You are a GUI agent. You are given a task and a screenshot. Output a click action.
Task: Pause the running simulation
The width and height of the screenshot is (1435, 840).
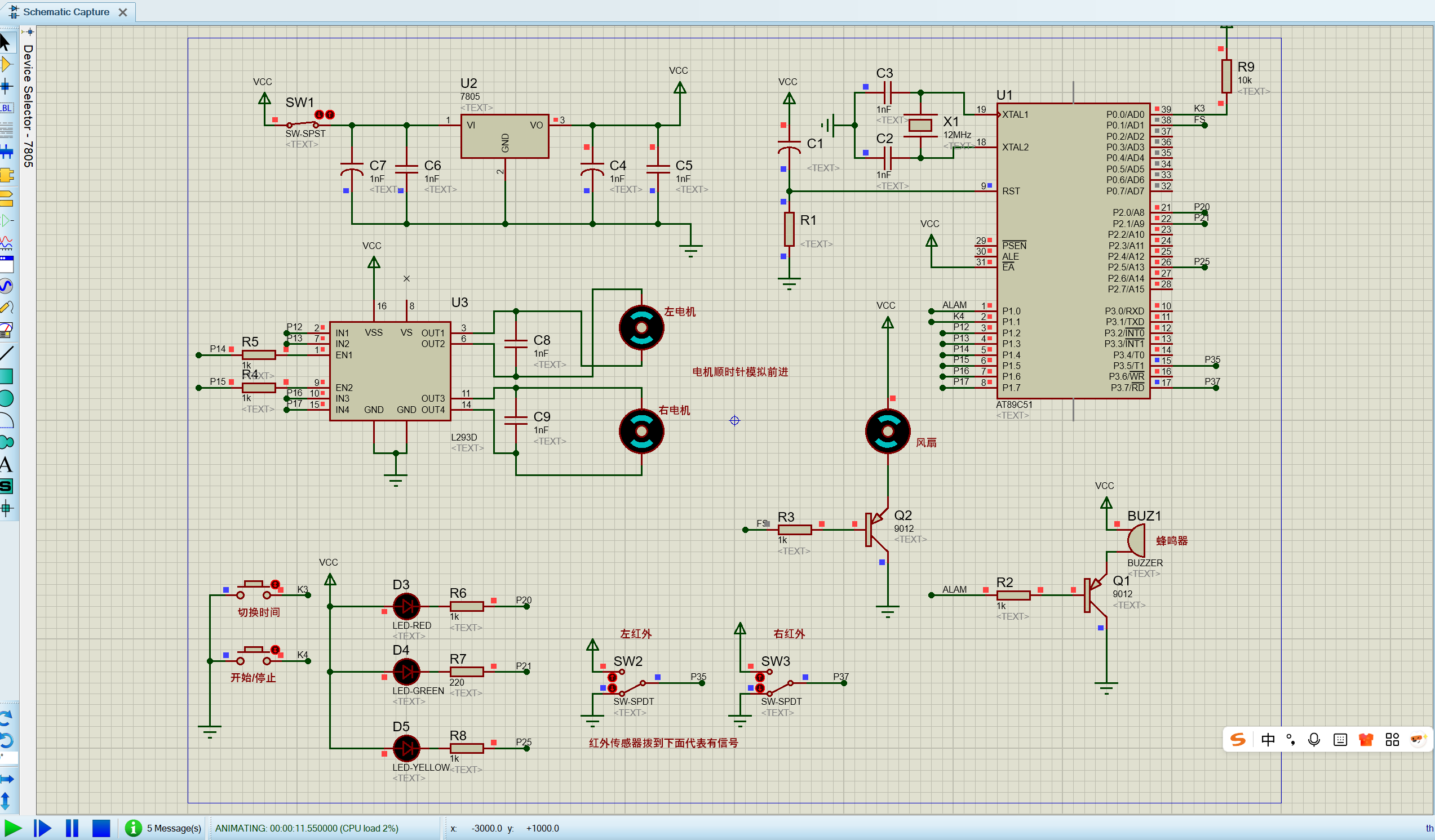(72, 828)
